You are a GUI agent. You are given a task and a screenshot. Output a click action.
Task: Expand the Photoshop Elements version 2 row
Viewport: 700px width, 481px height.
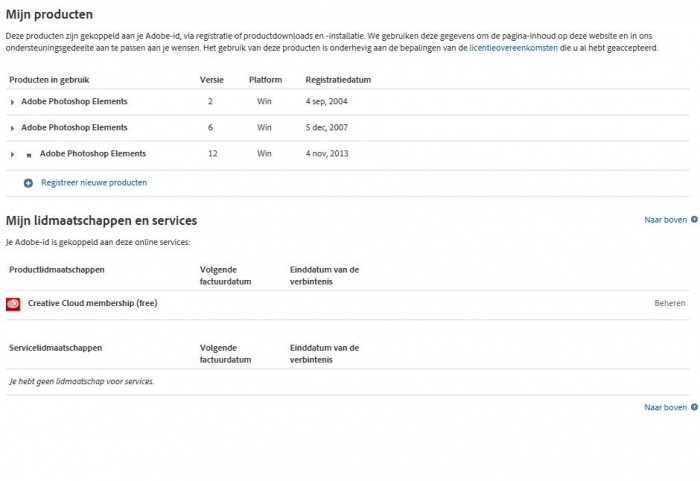[x=12, y=102]
